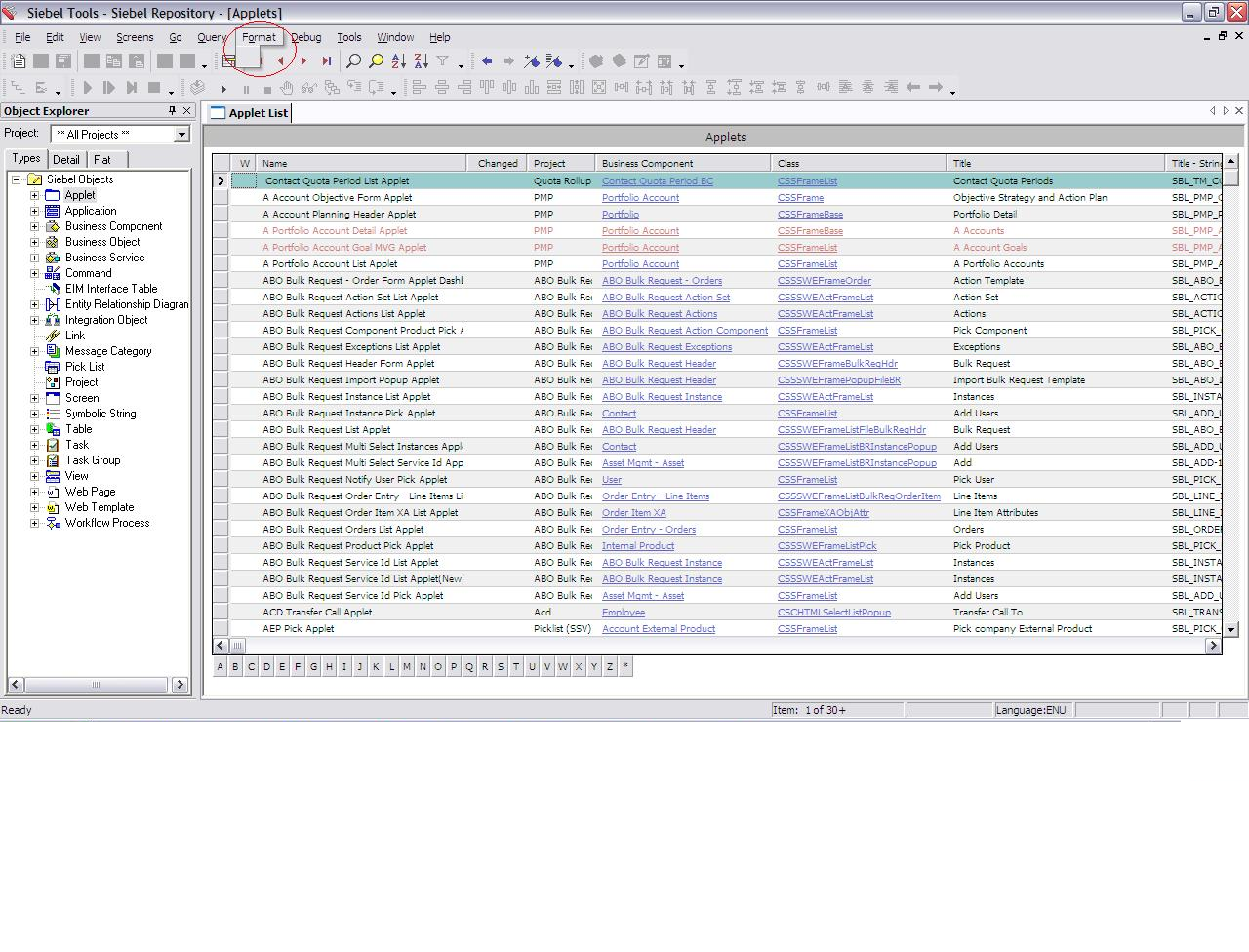This screenshot has width=1249, height=952.
Task: Click the New Object toolbar icon
Action: [x=19, y=61]
